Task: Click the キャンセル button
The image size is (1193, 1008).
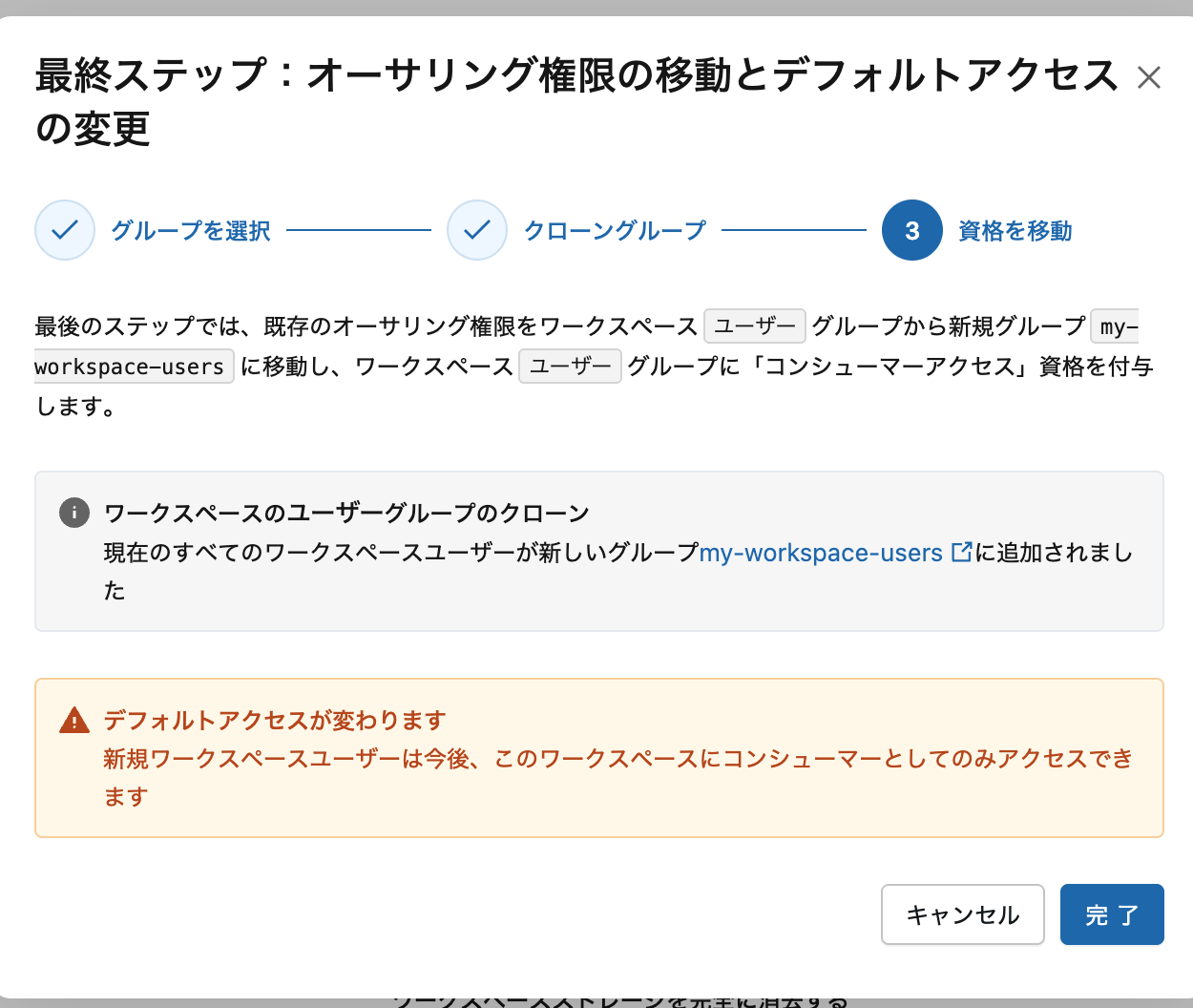Action: click(x=962, y=913)
